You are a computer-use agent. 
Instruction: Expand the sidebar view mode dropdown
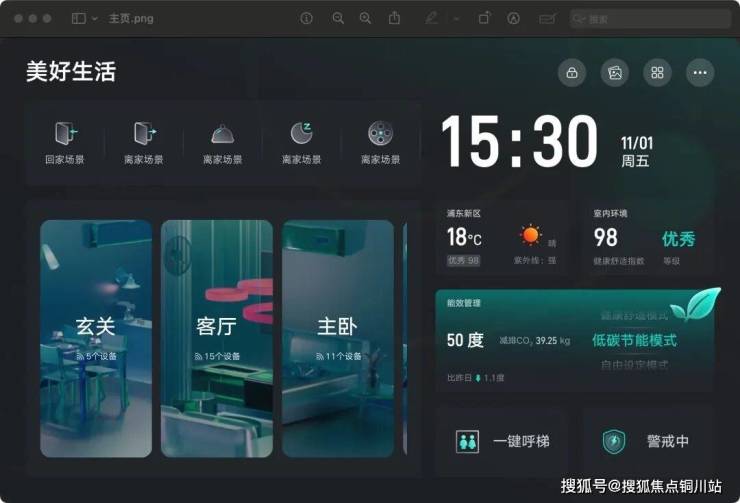pos(85,18)
